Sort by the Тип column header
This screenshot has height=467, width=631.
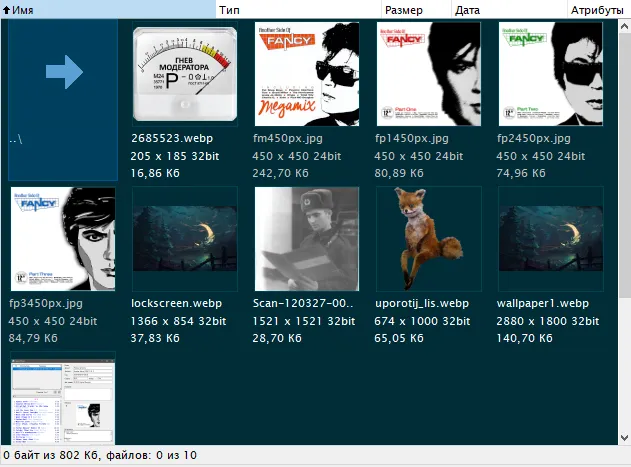pyautogui.click(x=298, y=10)
